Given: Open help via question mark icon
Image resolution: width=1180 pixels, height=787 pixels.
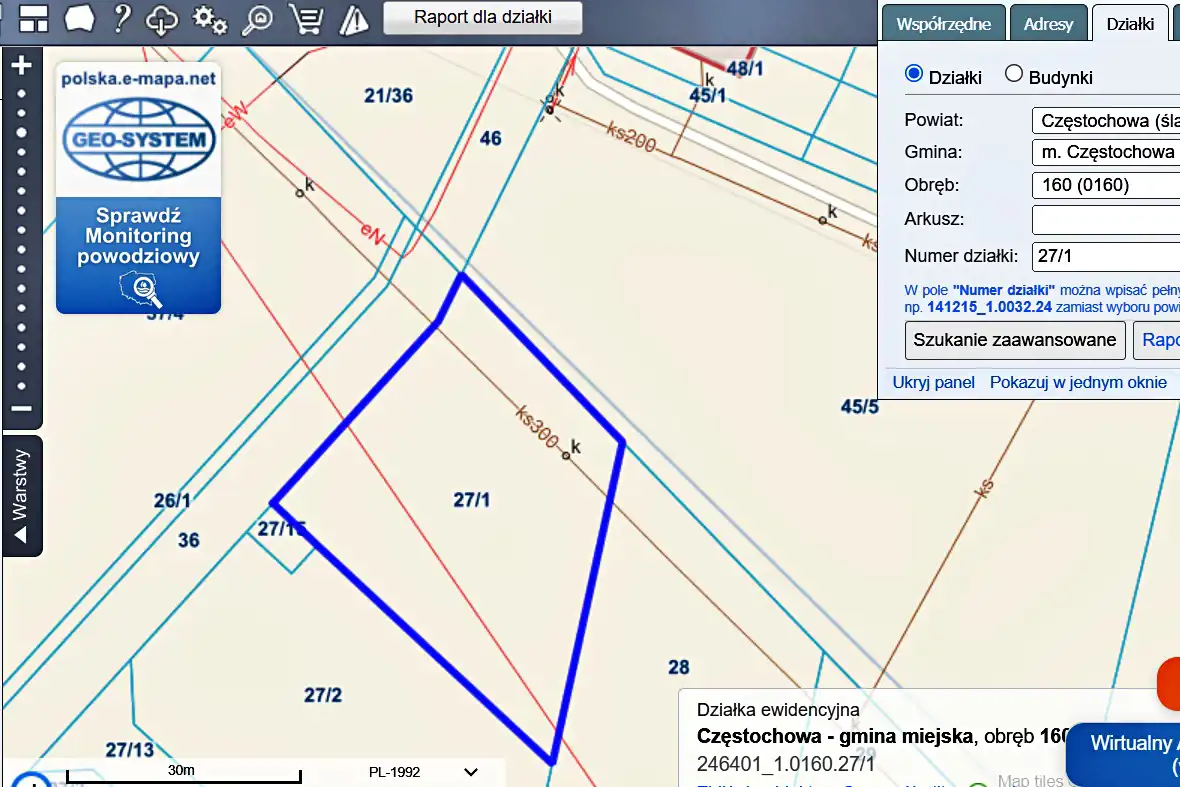Looking at the screenshot, I should [121, 18].
